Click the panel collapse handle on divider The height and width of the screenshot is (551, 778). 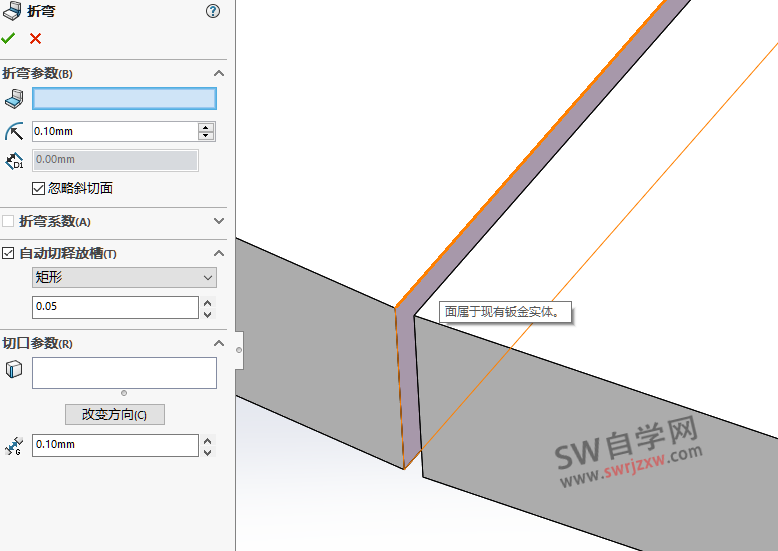pyautogui.click(x=238, y=350)
